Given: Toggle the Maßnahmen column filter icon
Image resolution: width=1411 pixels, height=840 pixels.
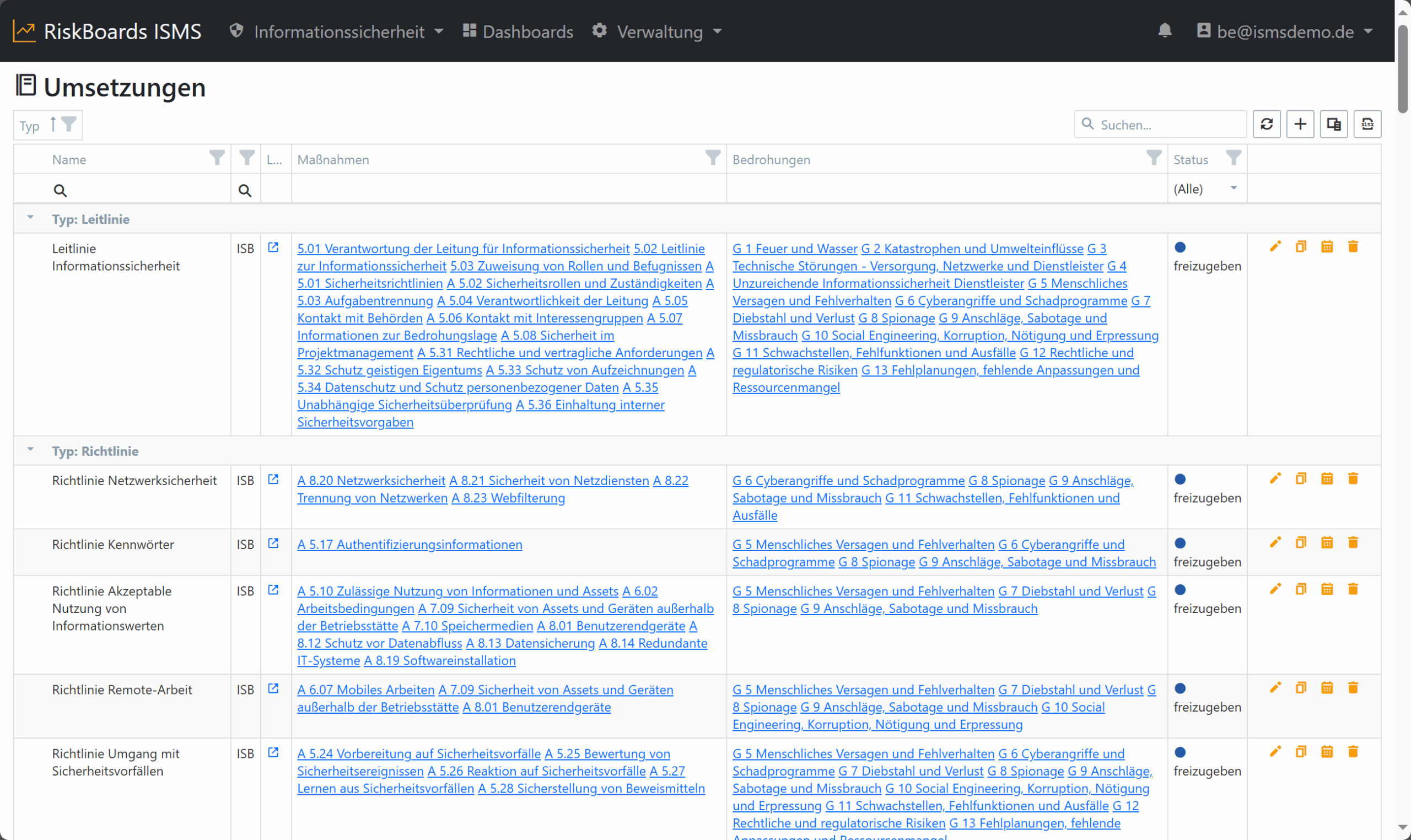Looking at the screenshot, I should coord(713,158).
